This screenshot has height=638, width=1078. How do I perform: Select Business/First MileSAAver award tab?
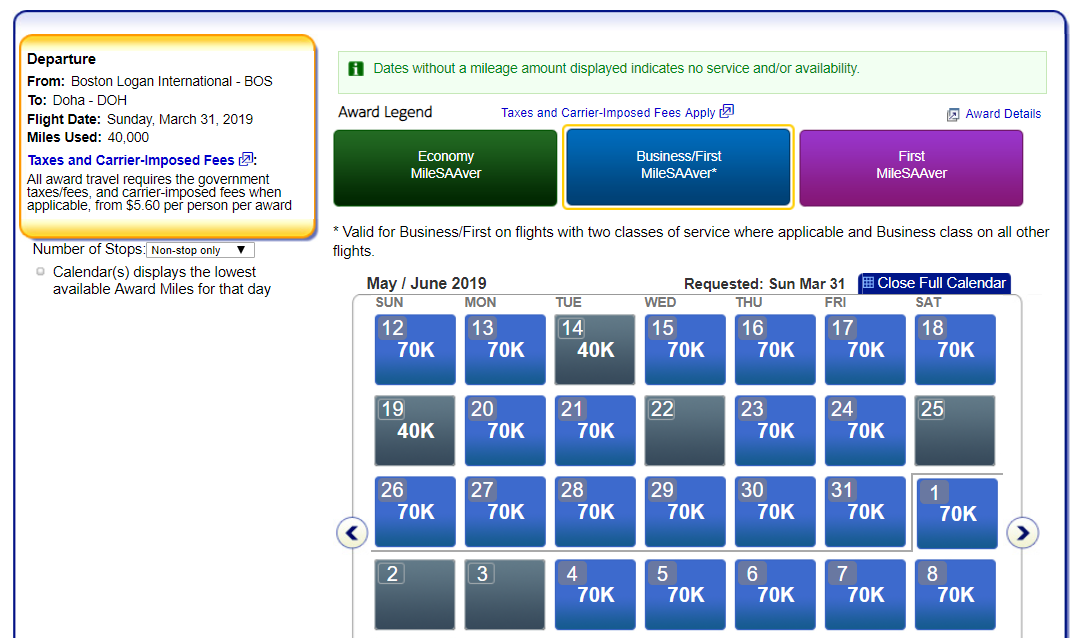click(x=679, y=166)
